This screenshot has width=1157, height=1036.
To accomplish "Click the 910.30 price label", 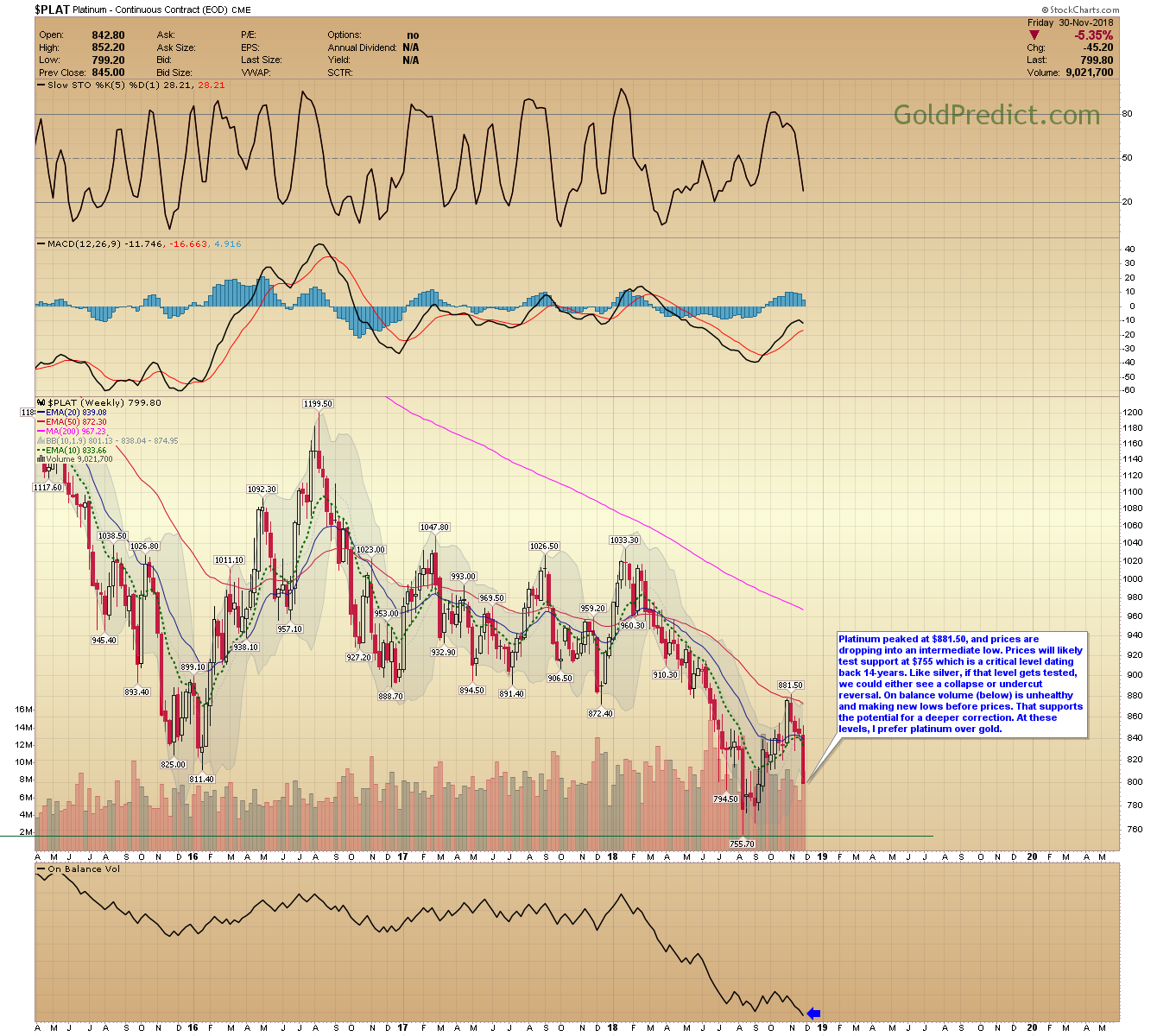I will click(665, 674).
